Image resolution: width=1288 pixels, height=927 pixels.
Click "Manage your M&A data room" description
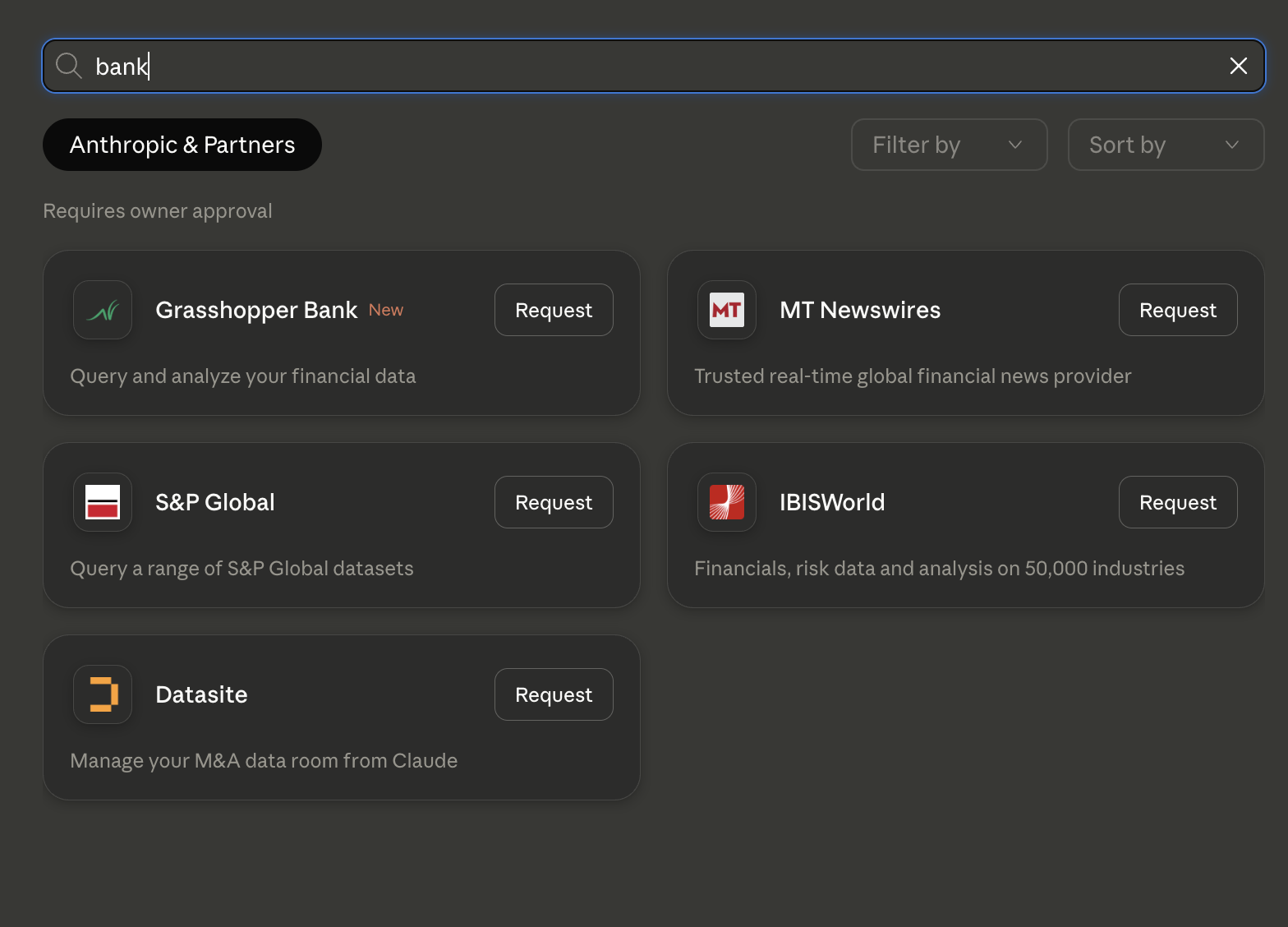264,760
